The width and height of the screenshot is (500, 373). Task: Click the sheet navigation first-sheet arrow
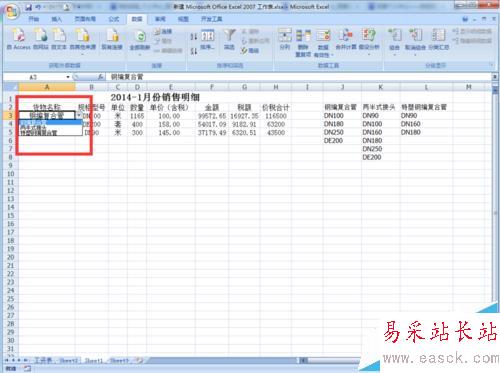click(x=7, y=360)
